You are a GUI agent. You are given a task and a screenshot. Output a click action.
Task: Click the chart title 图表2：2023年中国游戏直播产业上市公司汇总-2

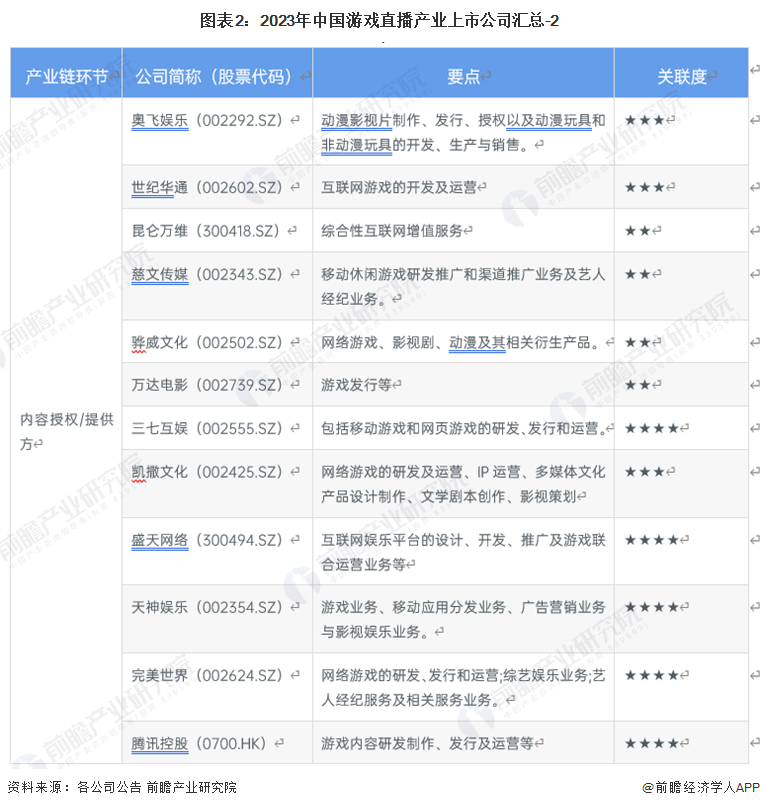(379, 21)
